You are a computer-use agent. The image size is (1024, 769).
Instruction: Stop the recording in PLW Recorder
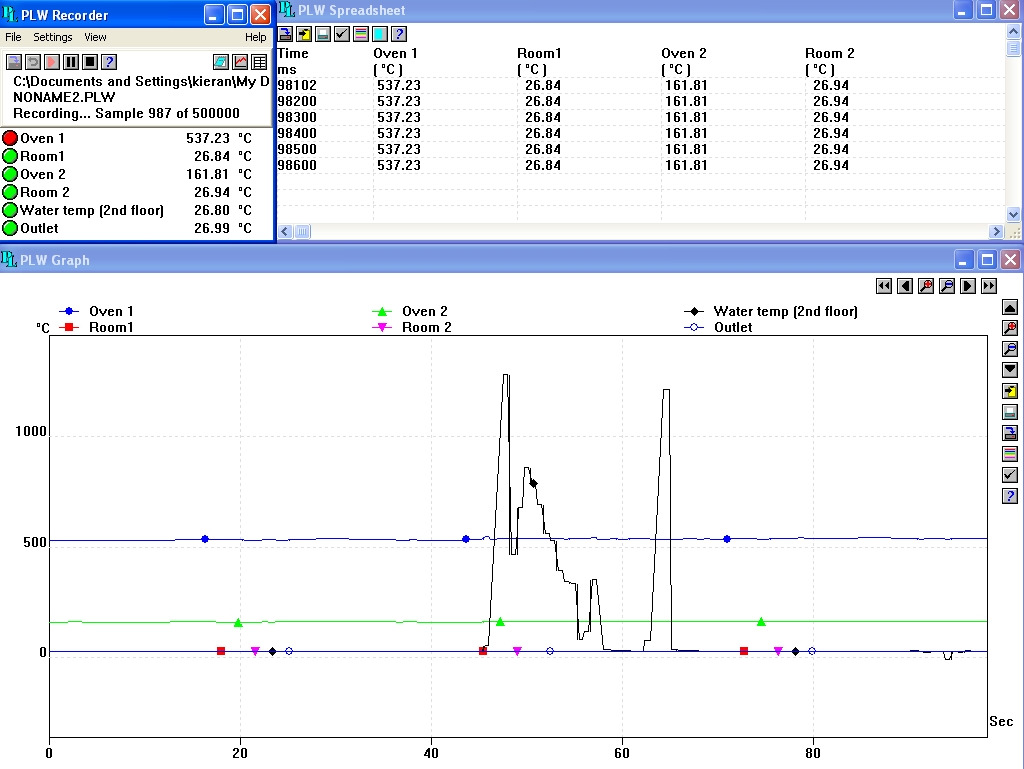[89, 61]
